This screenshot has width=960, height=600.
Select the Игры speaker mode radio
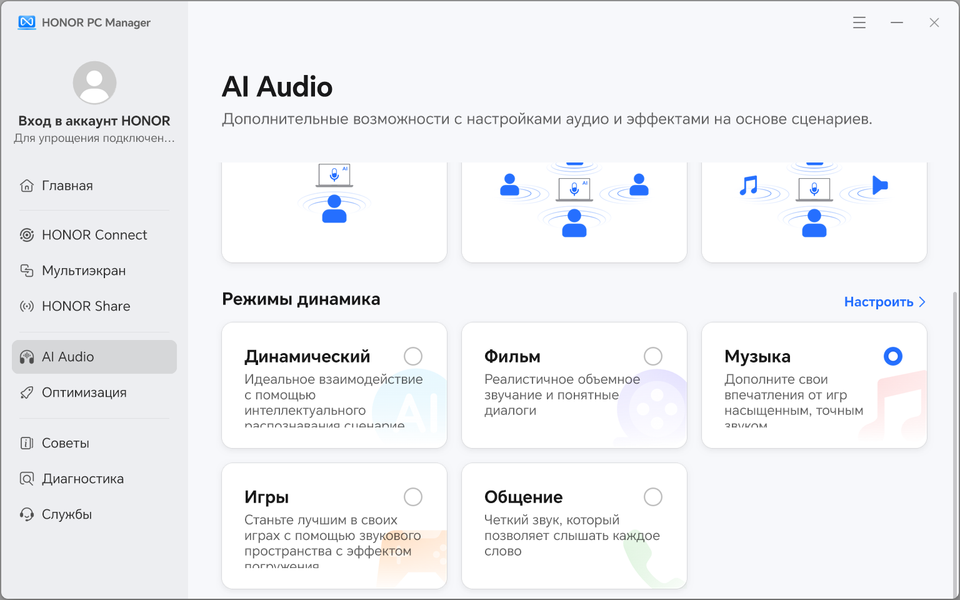[x=413, y=497]
